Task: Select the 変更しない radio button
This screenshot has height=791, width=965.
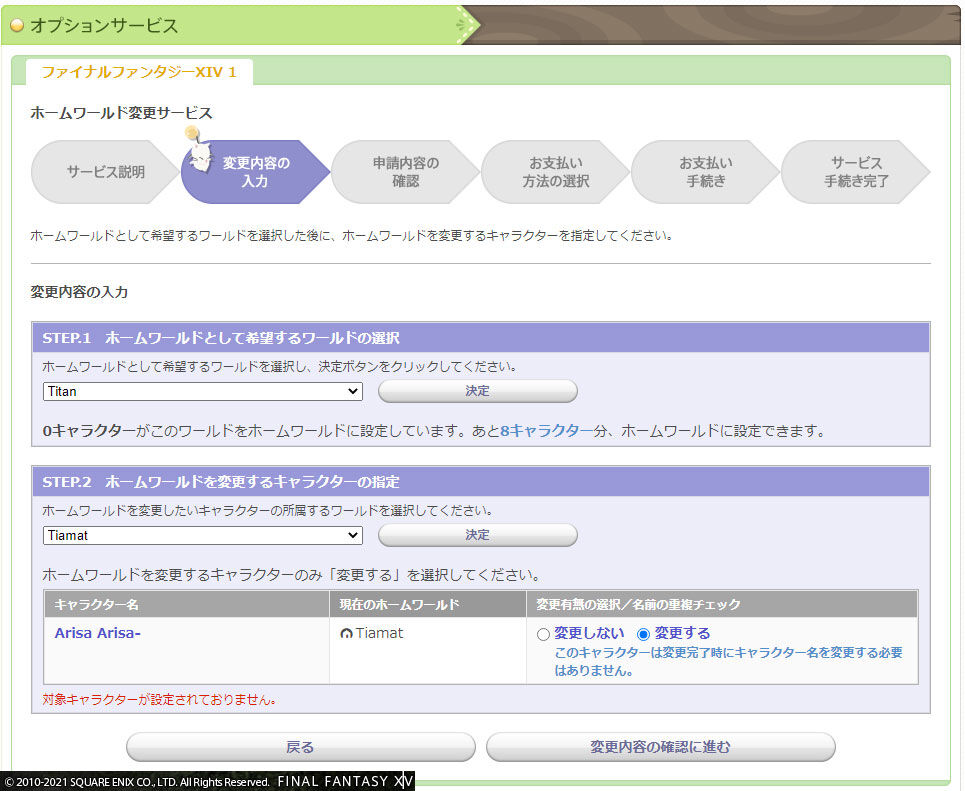Action: tap(543, 634)
